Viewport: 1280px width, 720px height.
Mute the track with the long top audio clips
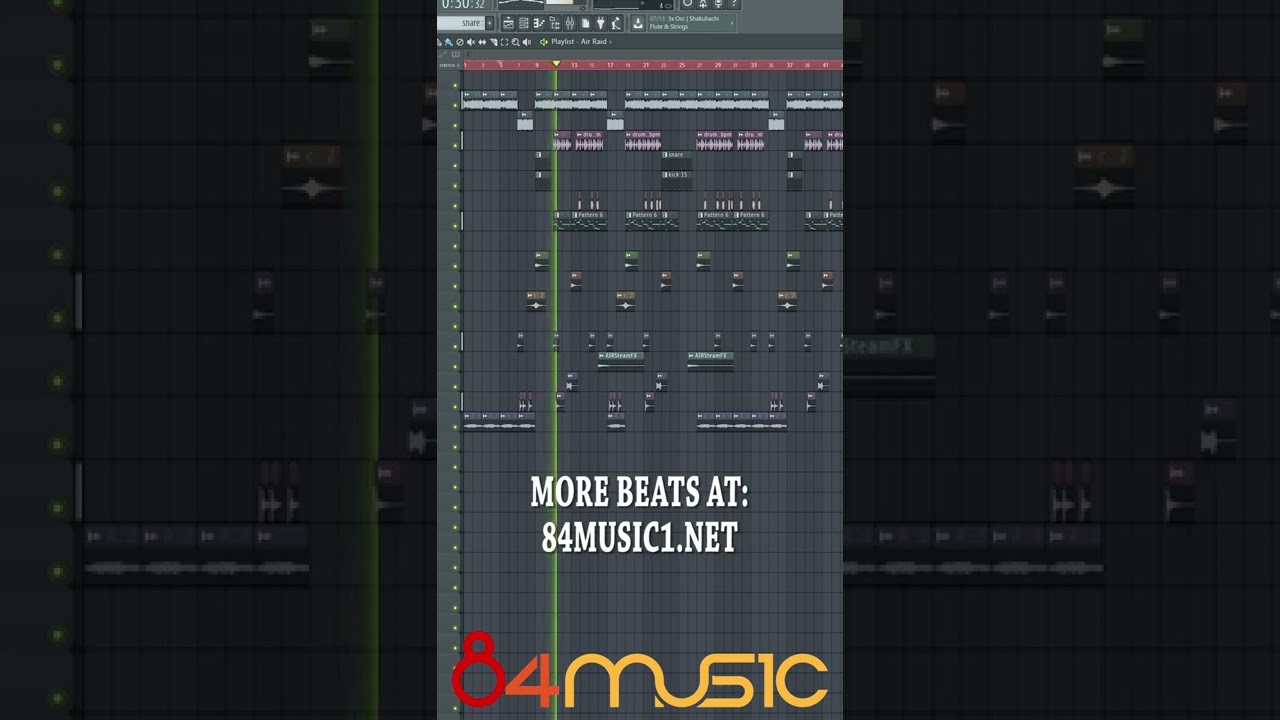[455, 106]
